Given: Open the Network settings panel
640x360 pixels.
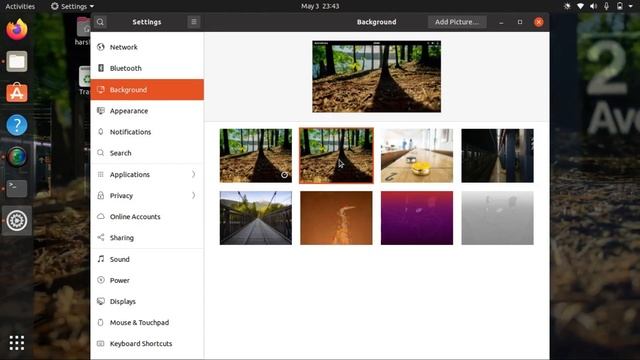Looking at the screenshot, I should click(x=147, y=47).
